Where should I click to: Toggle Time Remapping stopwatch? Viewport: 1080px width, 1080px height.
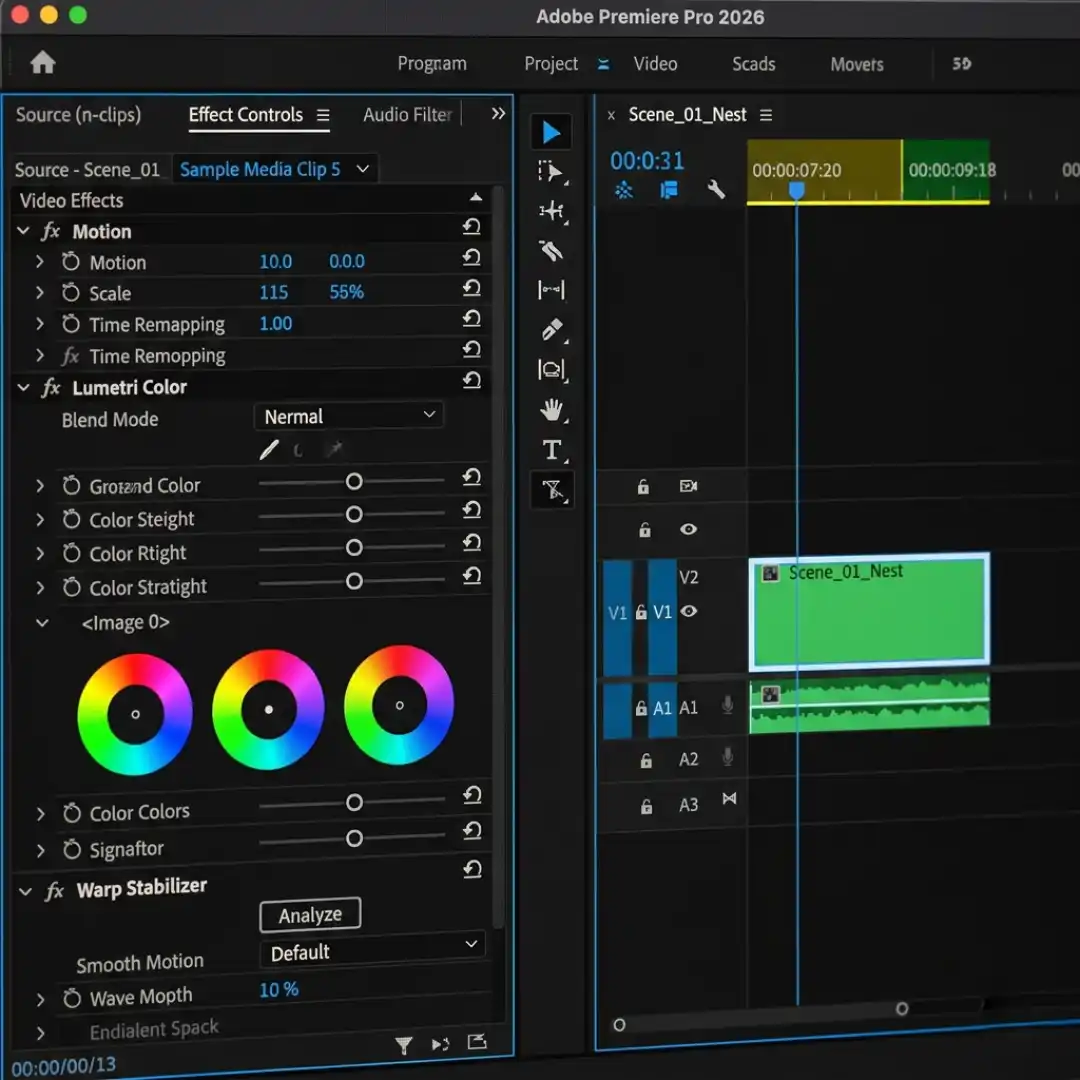71,324
